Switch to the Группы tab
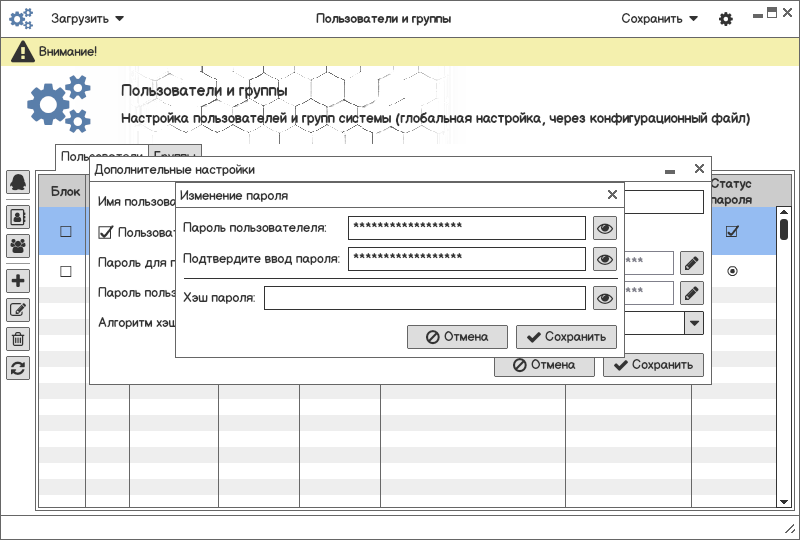The width and height of the screenshot is (800, 540). tap(175, 152)
